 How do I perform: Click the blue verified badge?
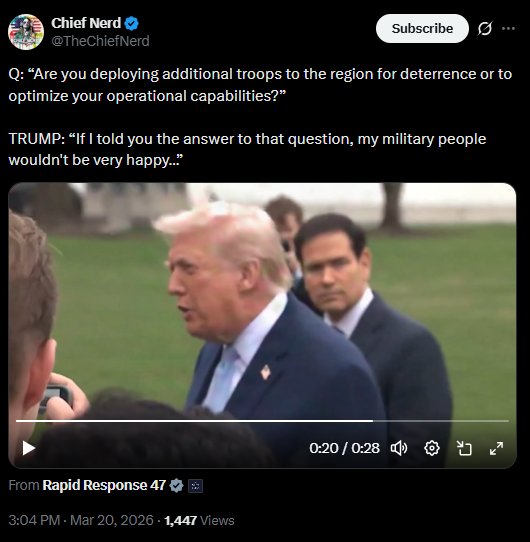pos(131,24)
